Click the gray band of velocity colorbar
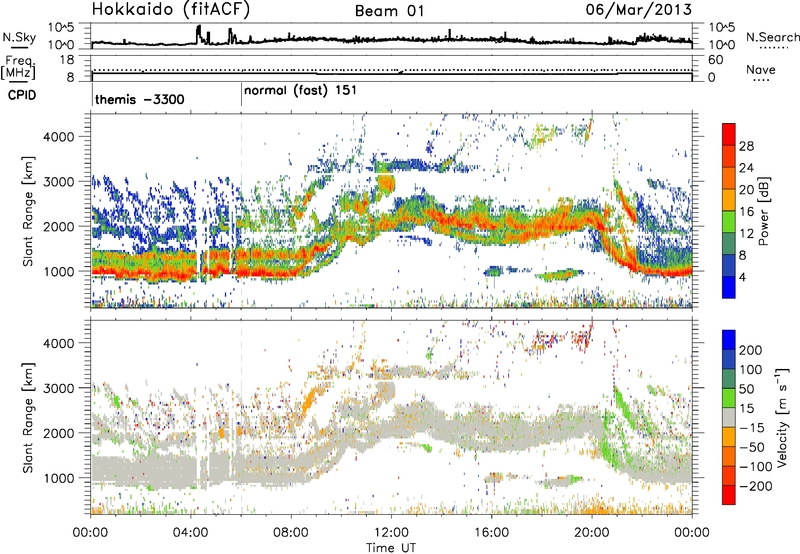Screen dimensions: 800x554 [729, 418]
